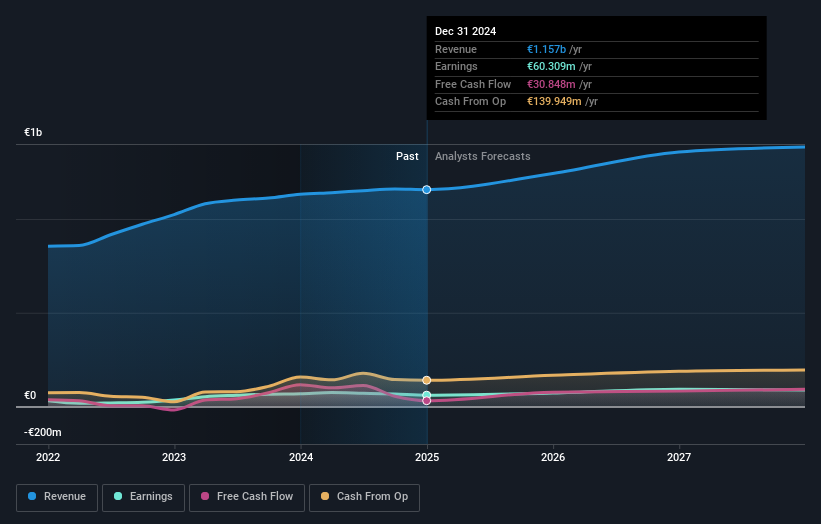Toggle the Free Cash Flow legend button

247,497
